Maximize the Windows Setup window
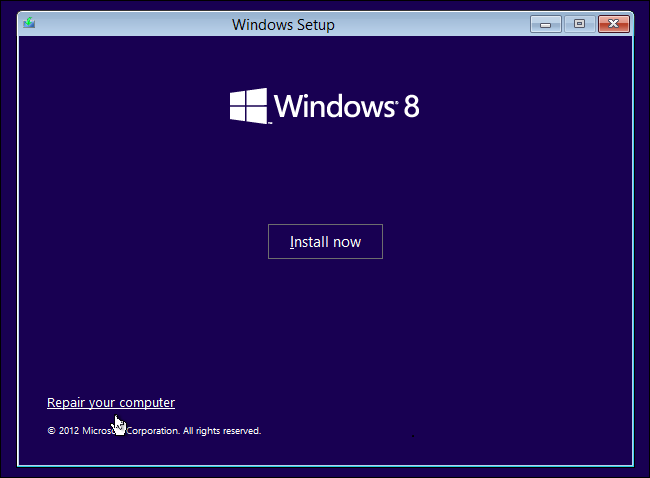650x478 pixels. click(580, 24)
